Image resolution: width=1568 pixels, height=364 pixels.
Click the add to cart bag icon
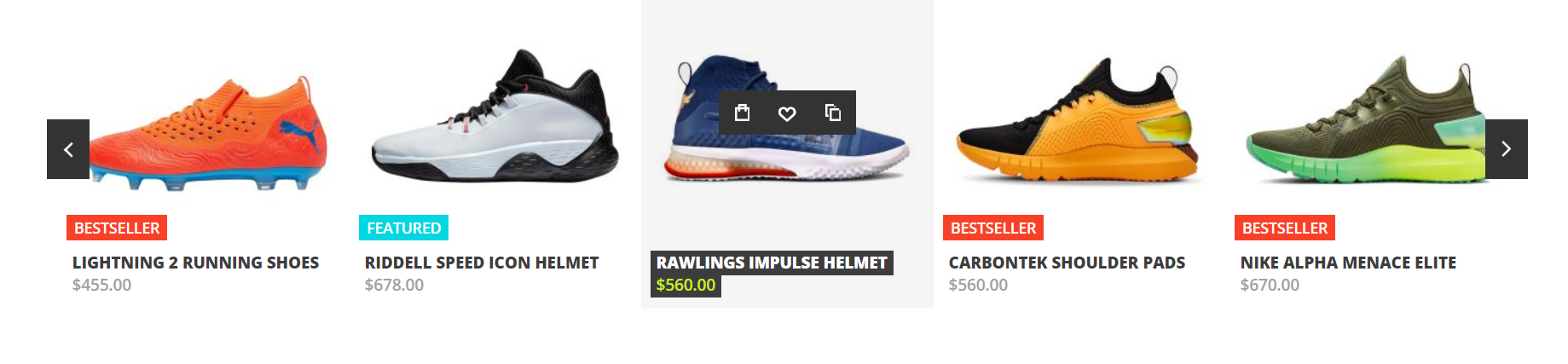742,113
